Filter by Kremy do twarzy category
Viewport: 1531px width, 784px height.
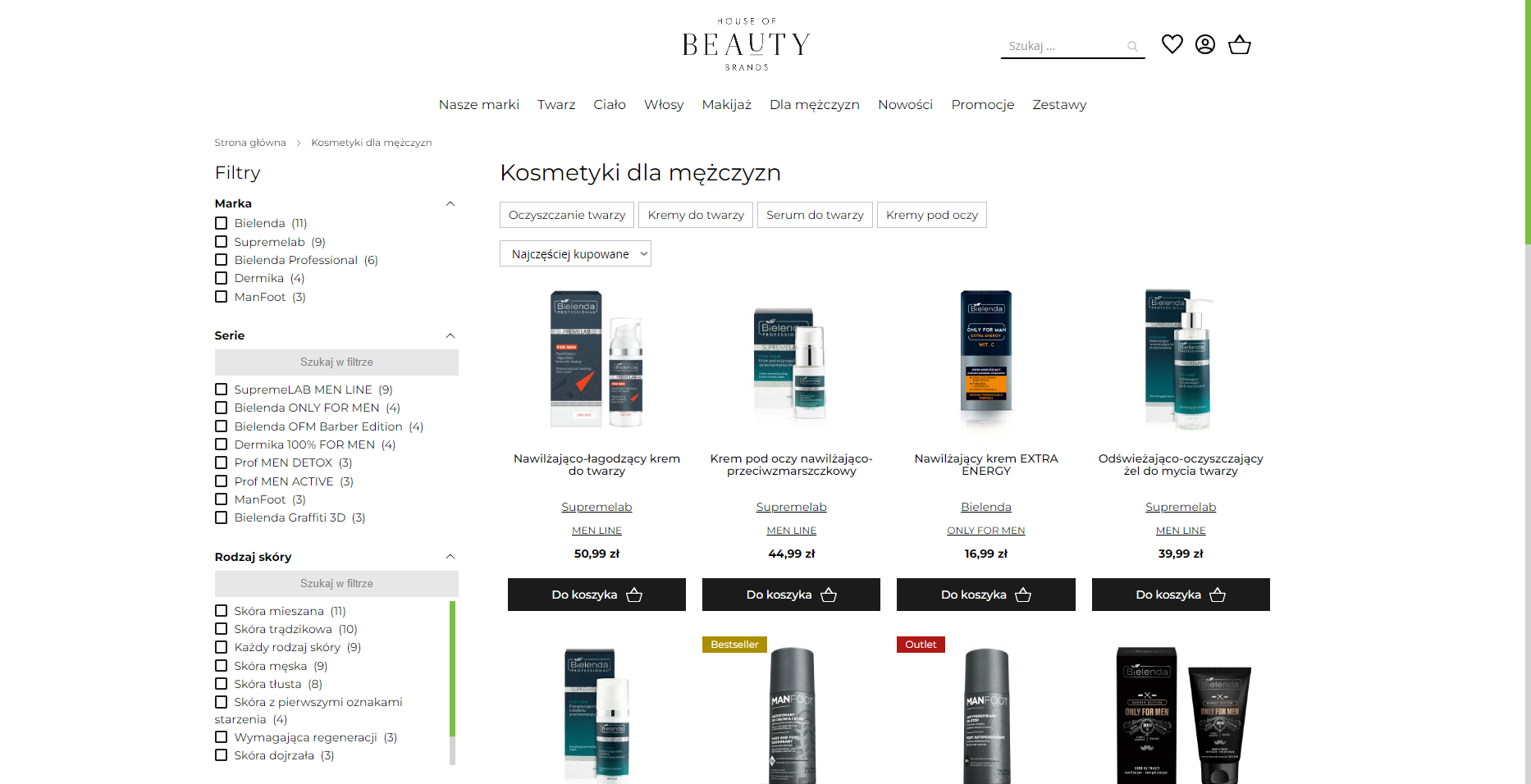click(696, 215)
